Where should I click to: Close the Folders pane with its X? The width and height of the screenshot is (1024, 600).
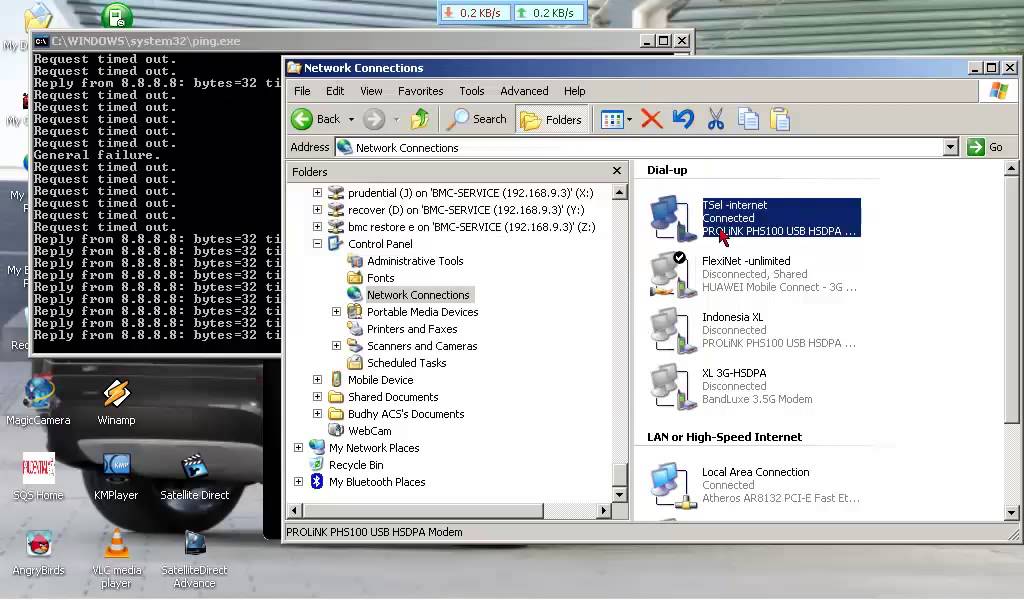616,171
